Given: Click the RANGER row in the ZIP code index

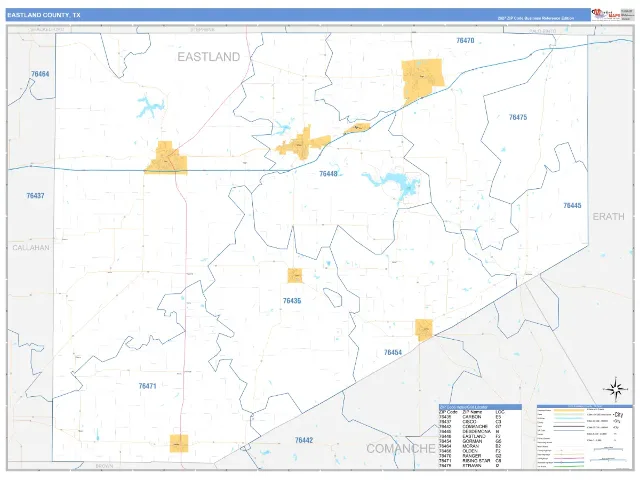Looking at the screenshot, I should click(x=470, y=456).
